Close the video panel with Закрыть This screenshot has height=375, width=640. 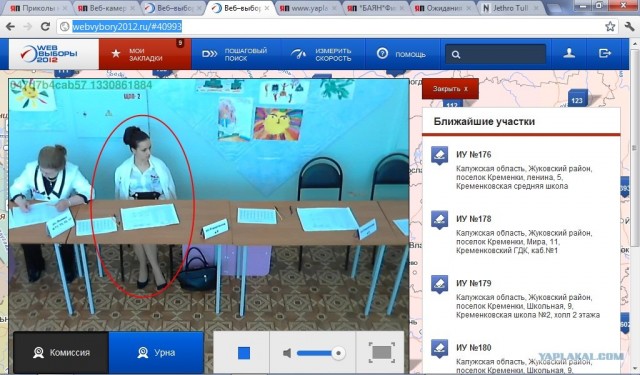coord(450,89)
